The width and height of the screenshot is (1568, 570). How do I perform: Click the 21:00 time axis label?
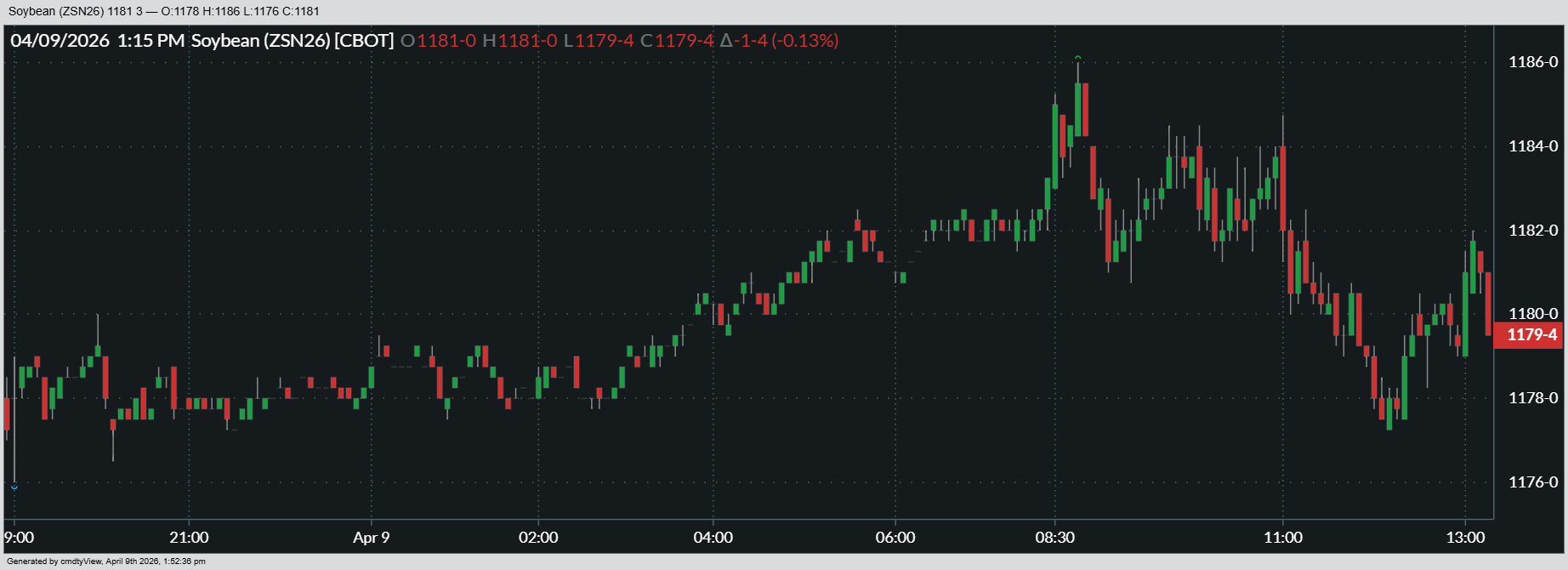click(189, 538)
